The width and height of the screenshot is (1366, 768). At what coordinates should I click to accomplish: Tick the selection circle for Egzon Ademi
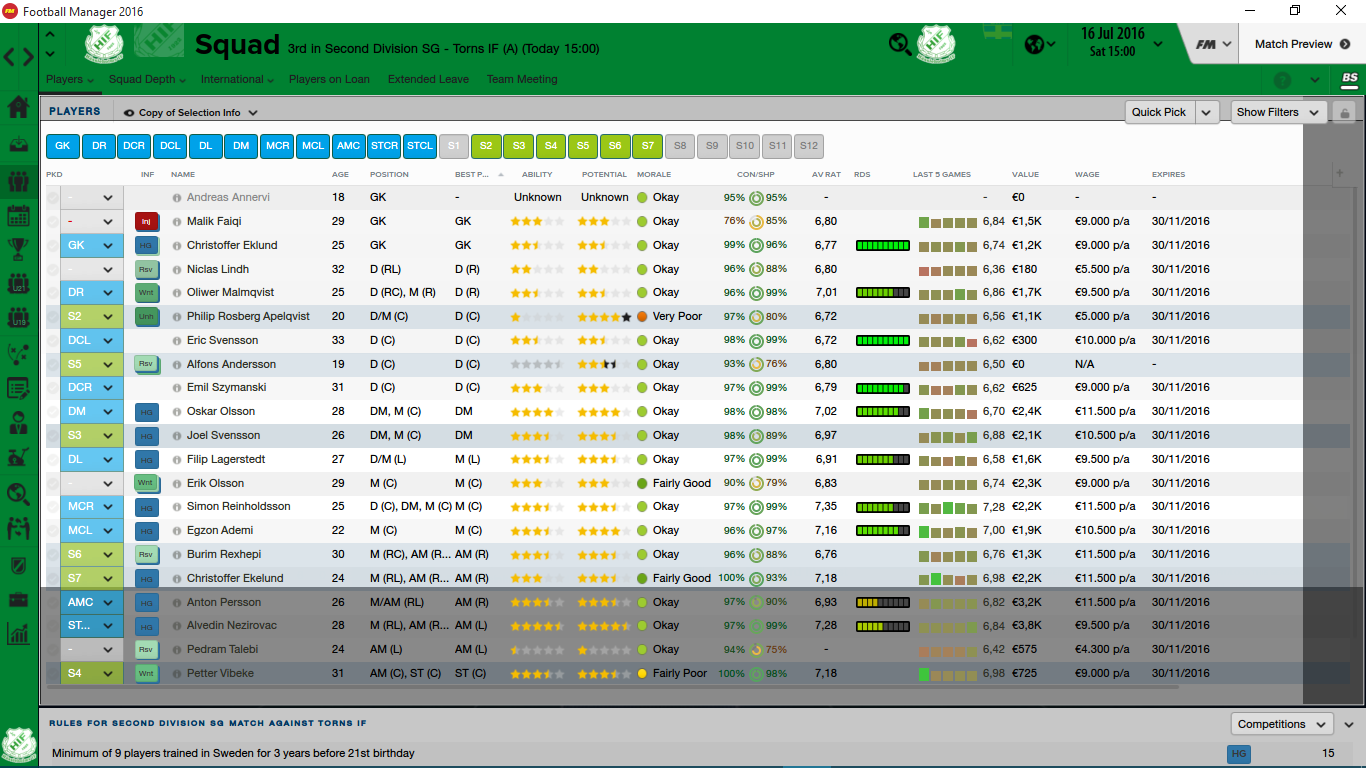(x=53, y=531)
